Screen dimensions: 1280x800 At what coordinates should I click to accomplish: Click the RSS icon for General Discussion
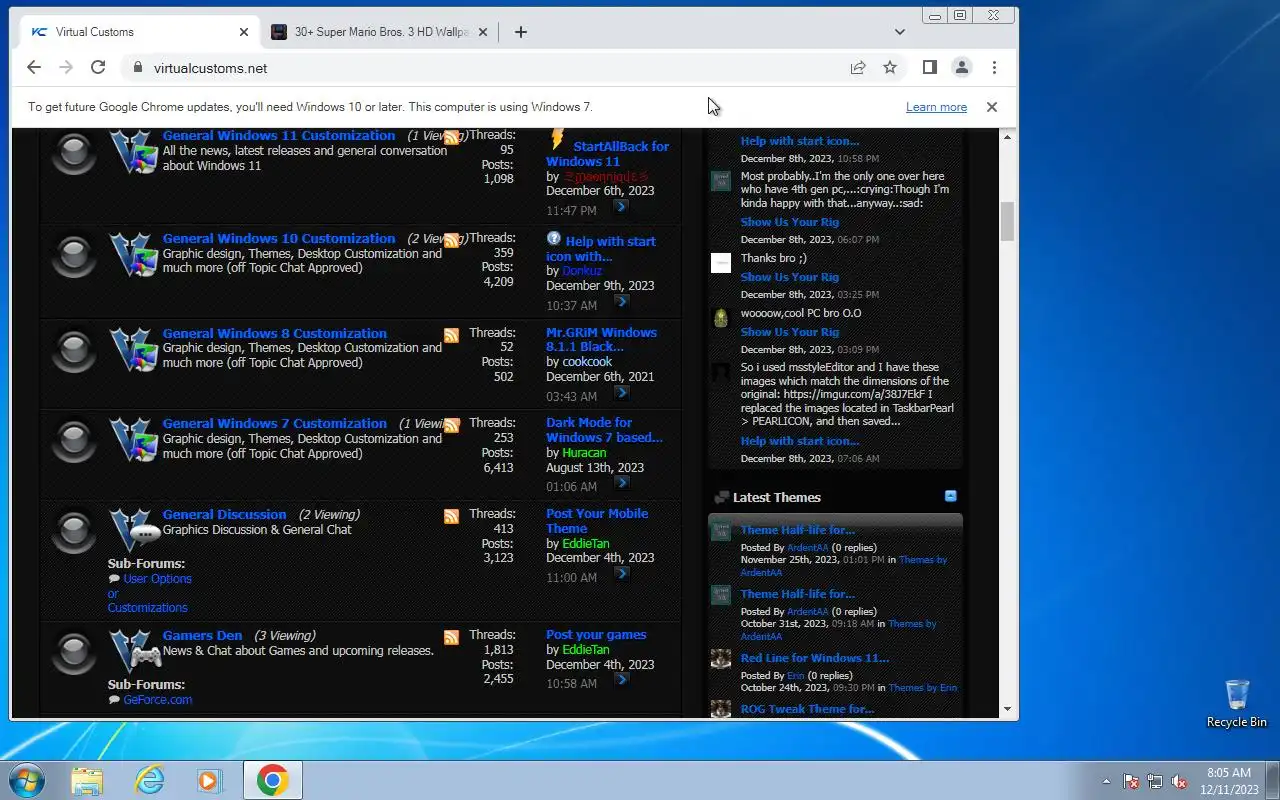452,517
